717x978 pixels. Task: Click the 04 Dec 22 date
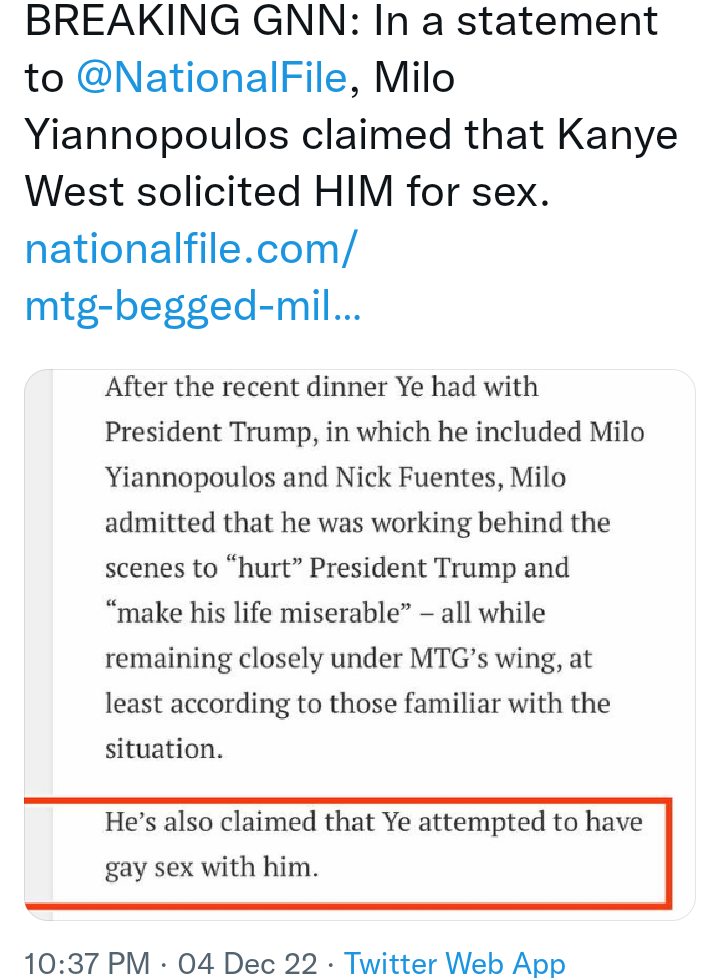[248, 962]
